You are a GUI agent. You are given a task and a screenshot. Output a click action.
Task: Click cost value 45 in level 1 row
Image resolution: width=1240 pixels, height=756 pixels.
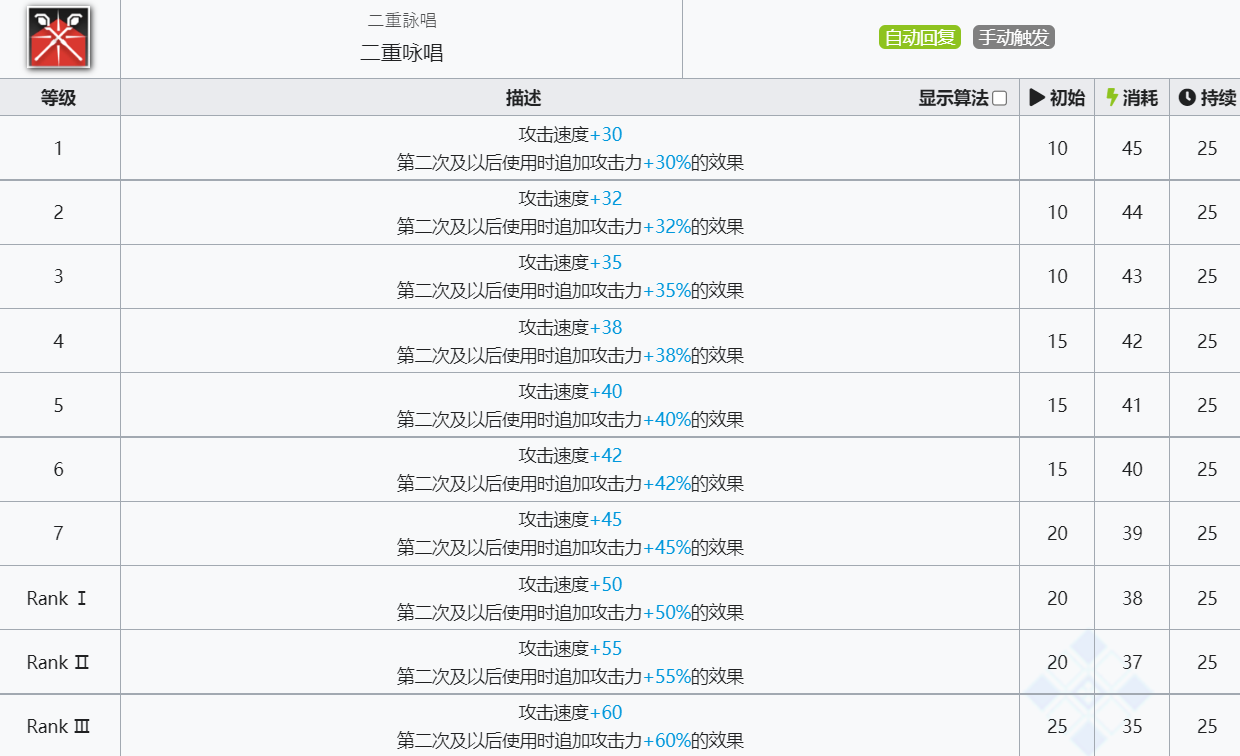click(1132, 148)
